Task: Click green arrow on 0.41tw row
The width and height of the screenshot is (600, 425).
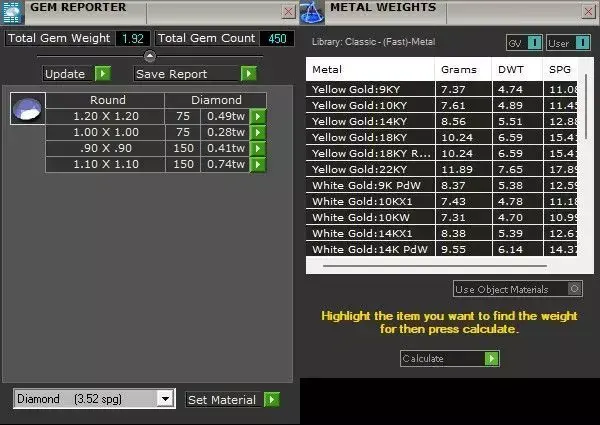Action: point(258,148)
